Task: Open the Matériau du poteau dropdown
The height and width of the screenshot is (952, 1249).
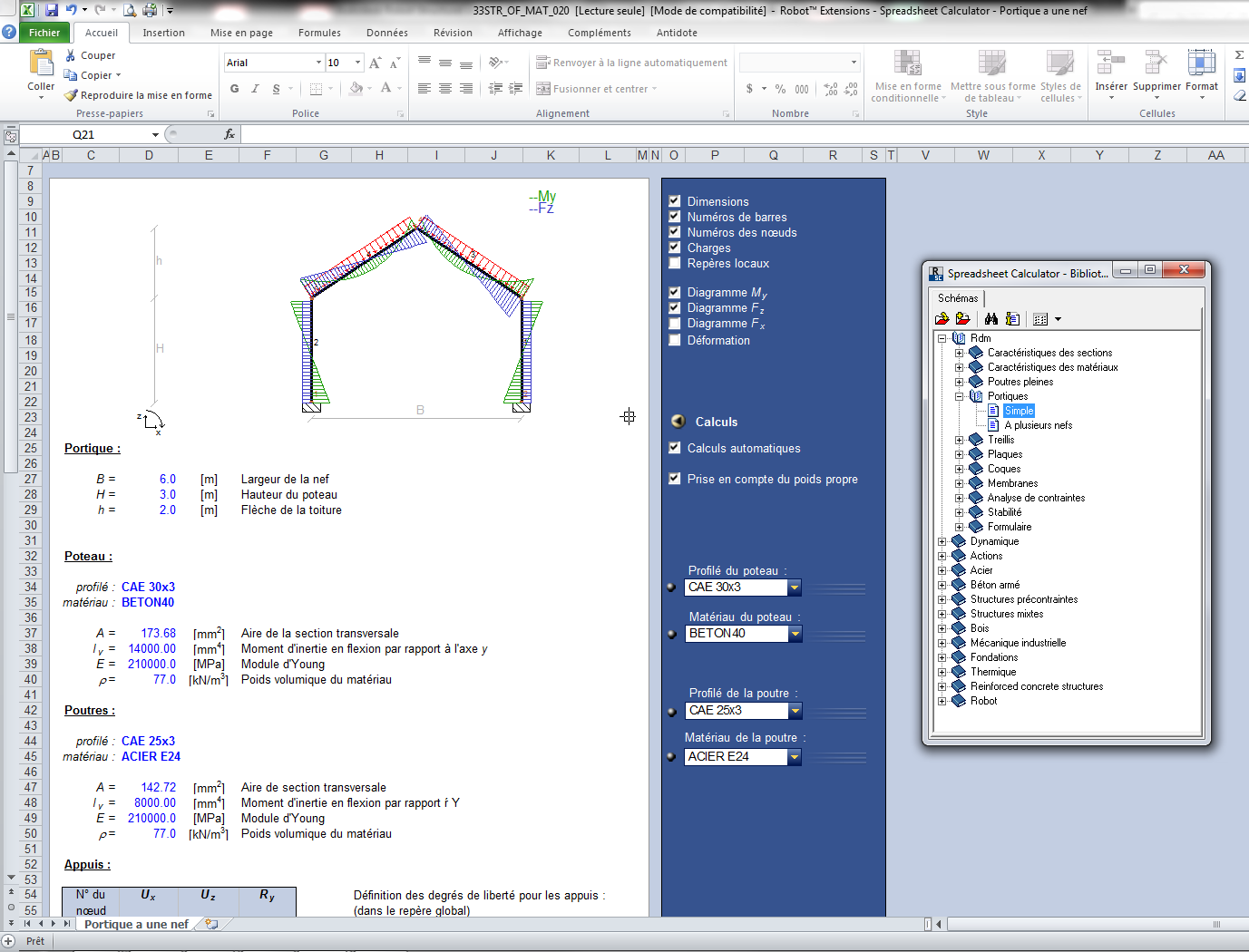Action: [795, 634]
